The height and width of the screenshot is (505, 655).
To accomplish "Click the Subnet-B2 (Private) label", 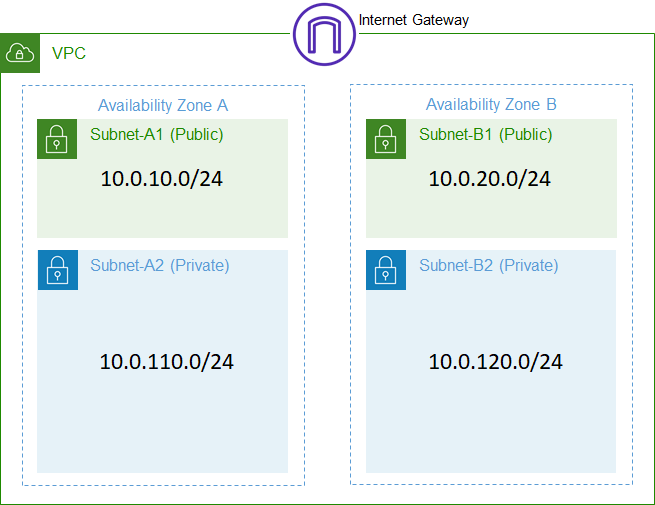I will click(489, 266).
